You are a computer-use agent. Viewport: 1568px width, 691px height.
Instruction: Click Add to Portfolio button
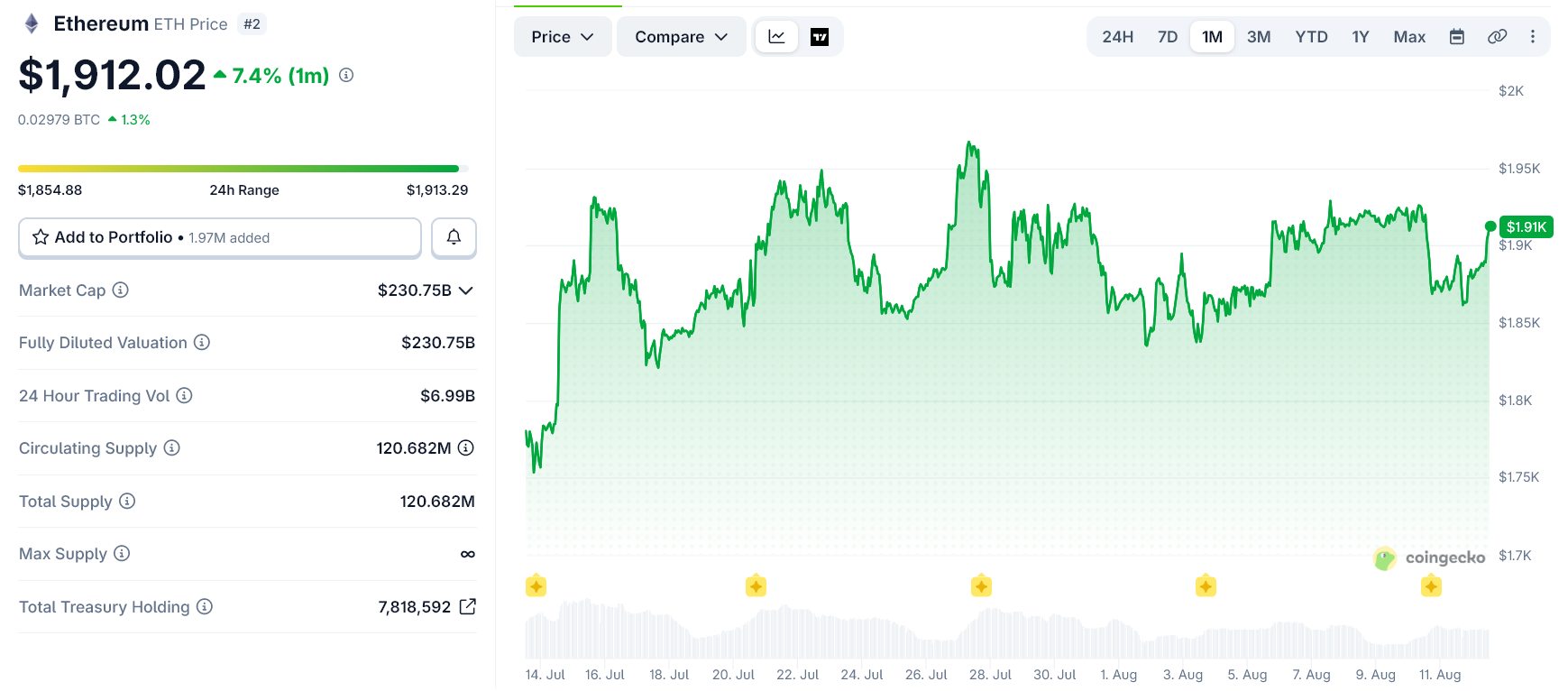click(220, 237)
